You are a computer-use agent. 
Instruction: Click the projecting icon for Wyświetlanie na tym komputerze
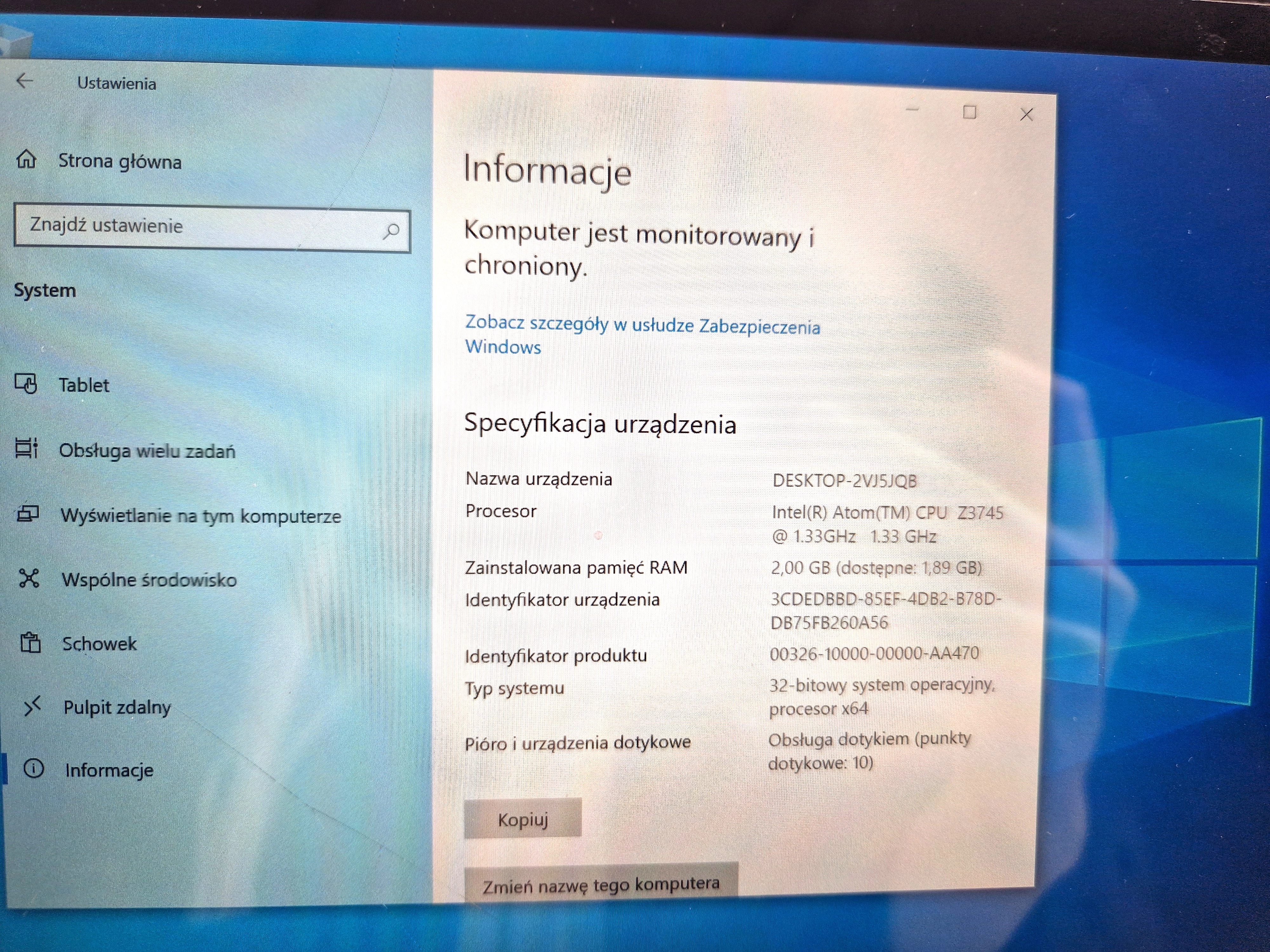(x=28, y=513)
